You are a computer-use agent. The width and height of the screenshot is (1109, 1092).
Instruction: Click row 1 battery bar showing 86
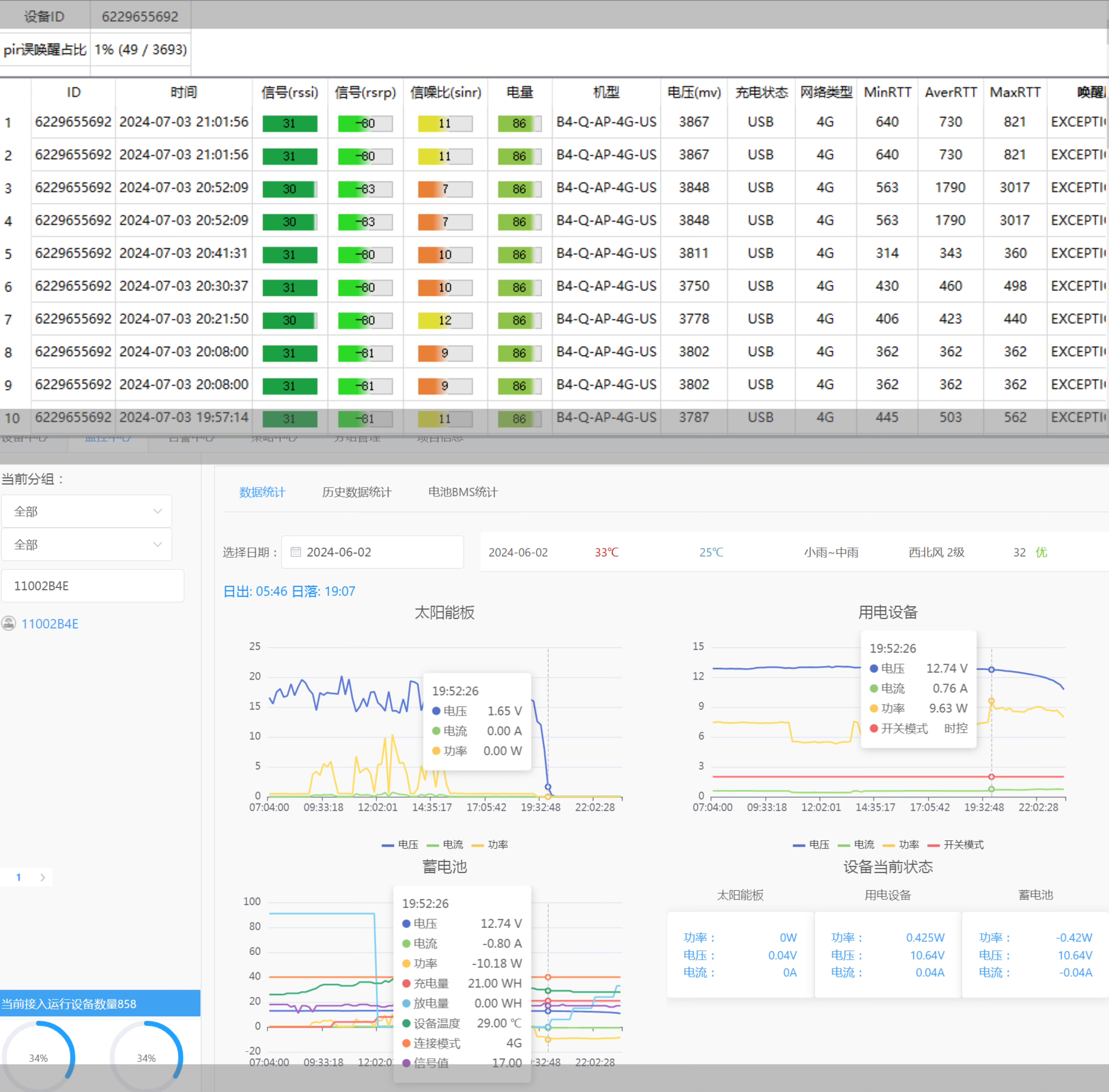pyautogui.click(x=520, y=123)
